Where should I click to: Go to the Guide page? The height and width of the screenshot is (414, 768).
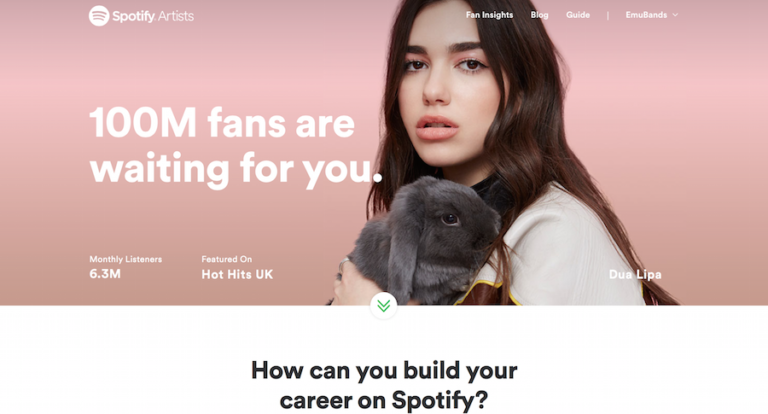(578, 15)
